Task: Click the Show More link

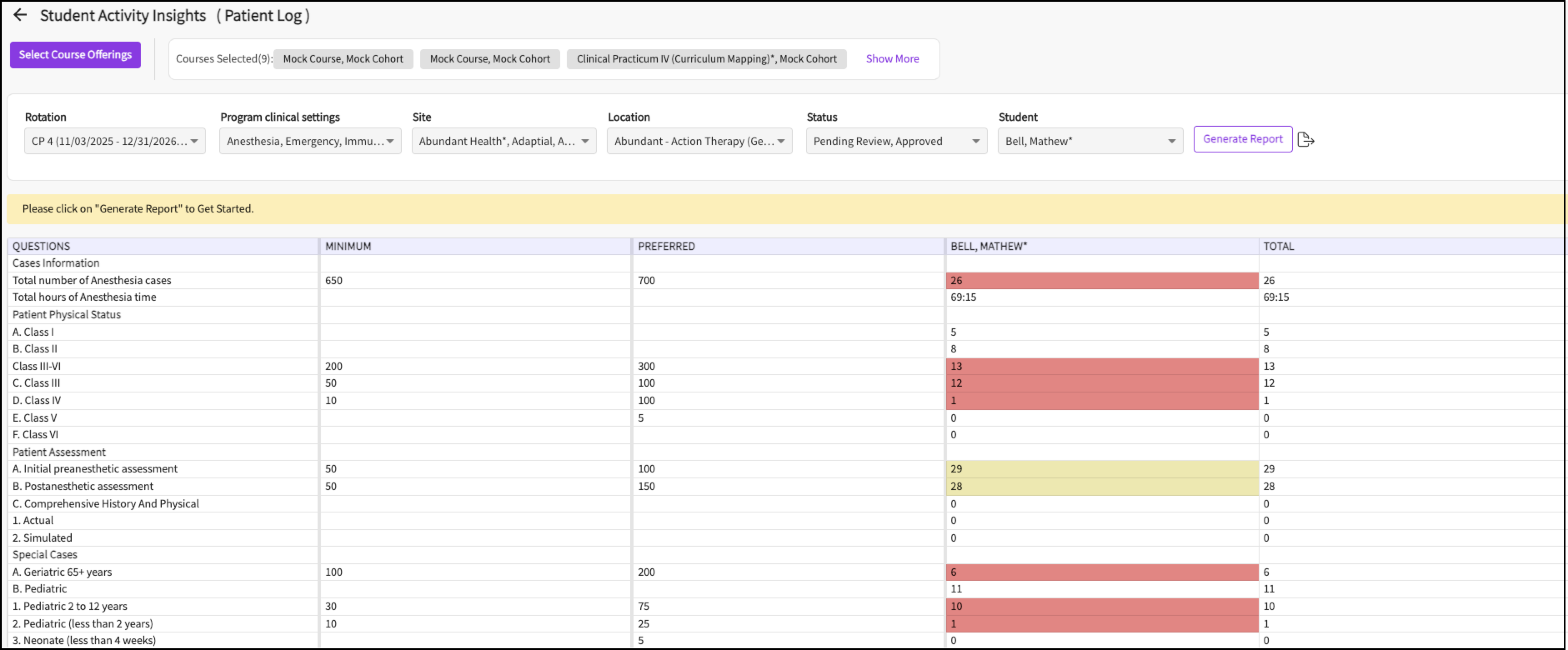Action: (x=892, y=59)
